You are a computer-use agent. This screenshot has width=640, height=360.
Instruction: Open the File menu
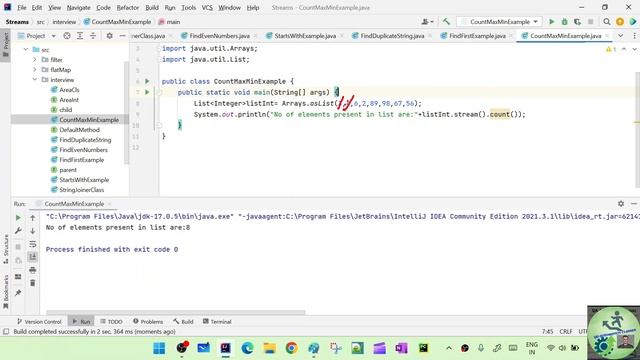(x=21, y=7)
